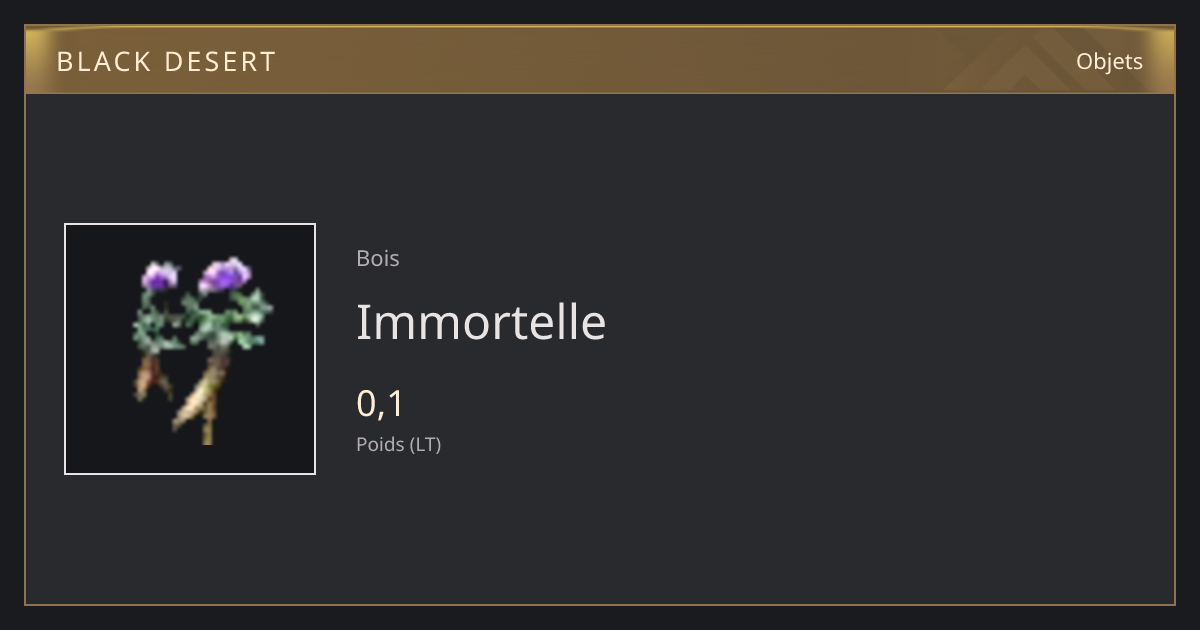Click the Immortelle item icon
This screenshot has width=1200, height=630.
[x=190, y=349]
